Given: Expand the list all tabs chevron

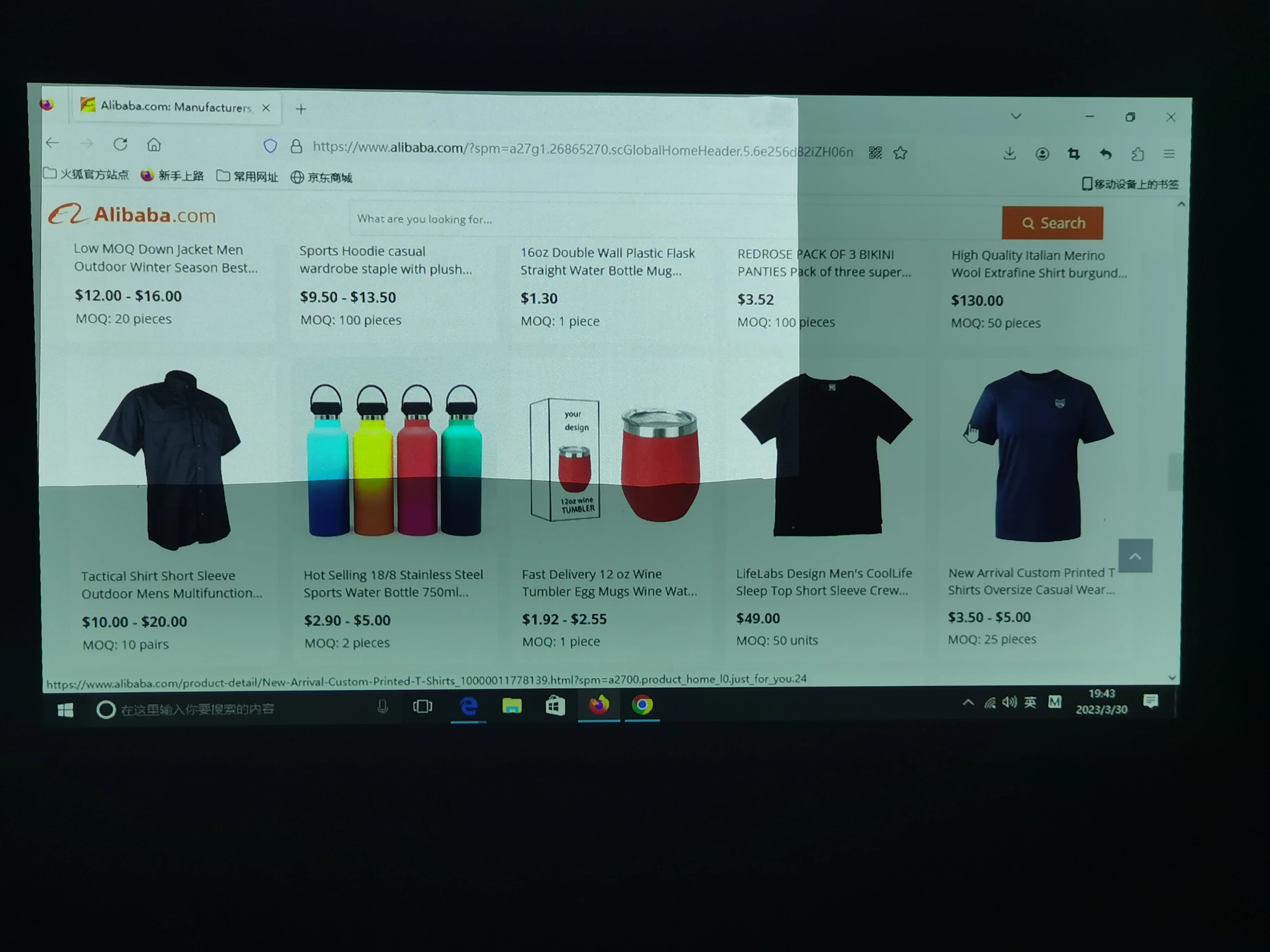Looking at the screenshot, I should click(1016, 117).
